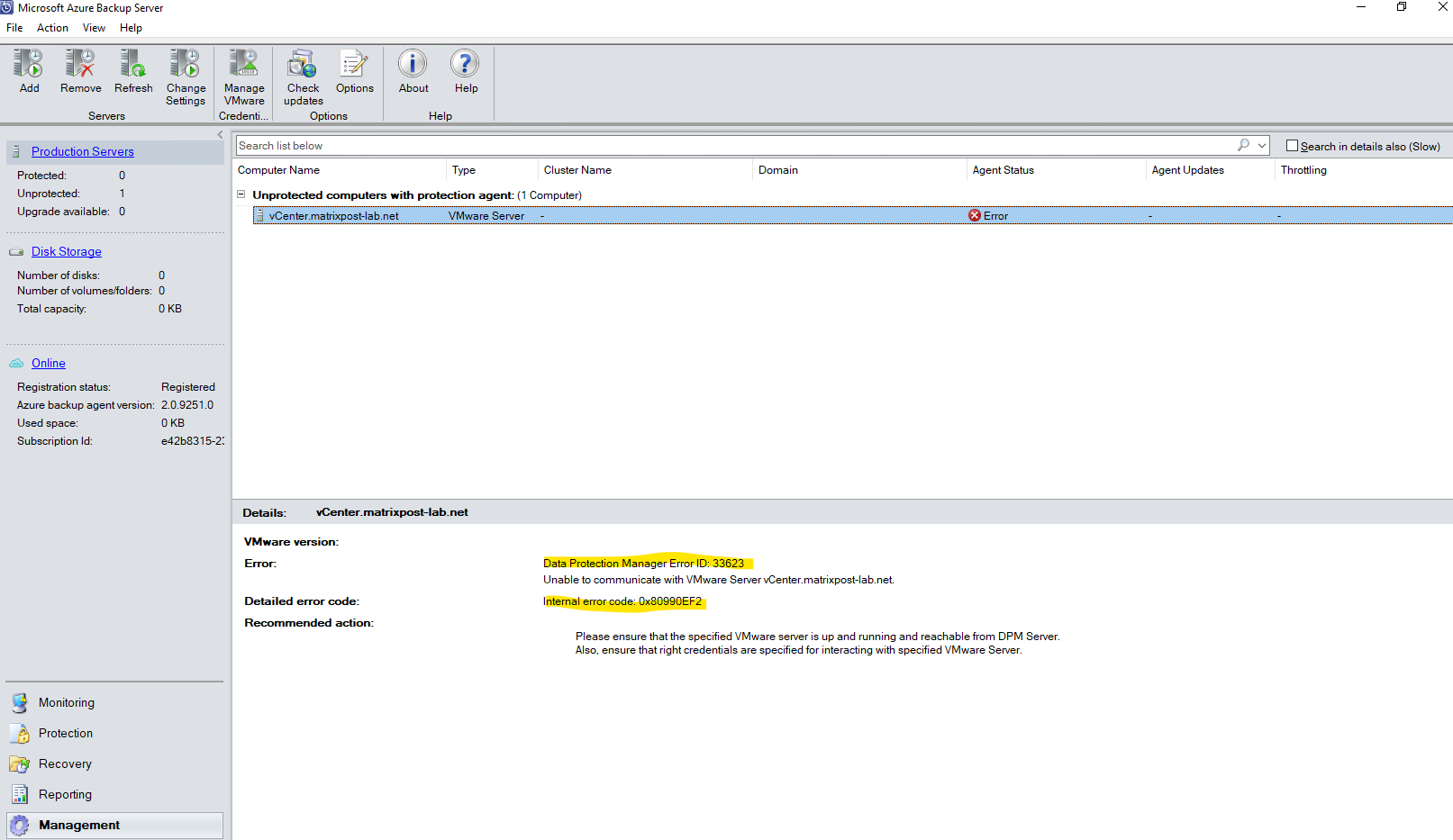Open the File menu
The width and height of the screenshot is (1453, 840).
14,28
